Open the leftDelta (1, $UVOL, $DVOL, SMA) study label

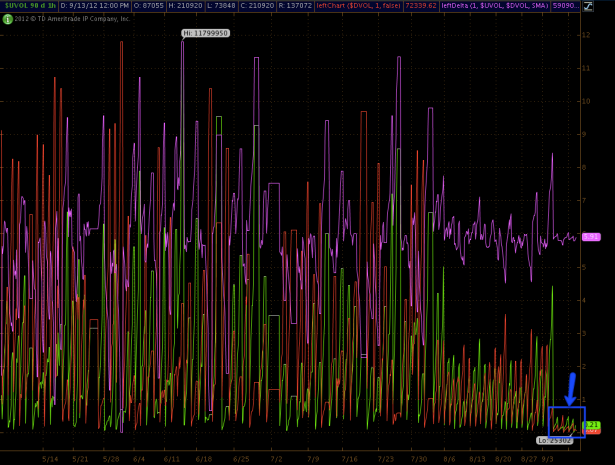click(494, 5)
